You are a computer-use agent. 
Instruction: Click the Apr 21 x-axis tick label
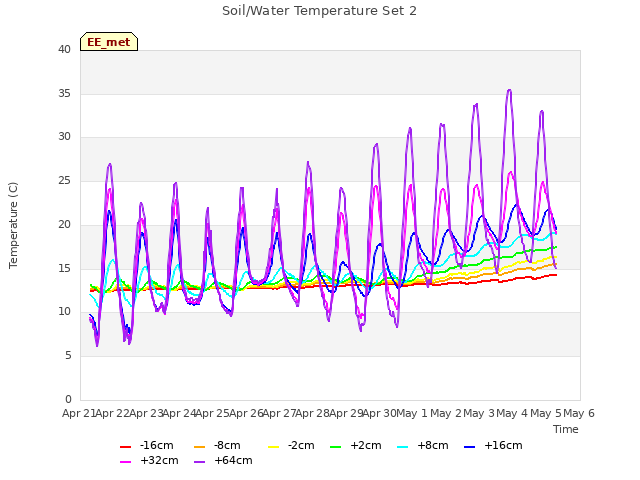tap(79, 413)
